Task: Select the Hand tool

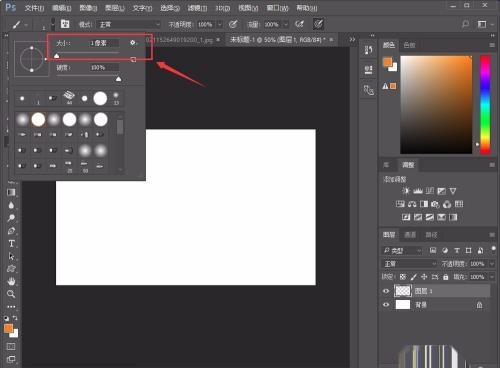Action: point(11,282)
